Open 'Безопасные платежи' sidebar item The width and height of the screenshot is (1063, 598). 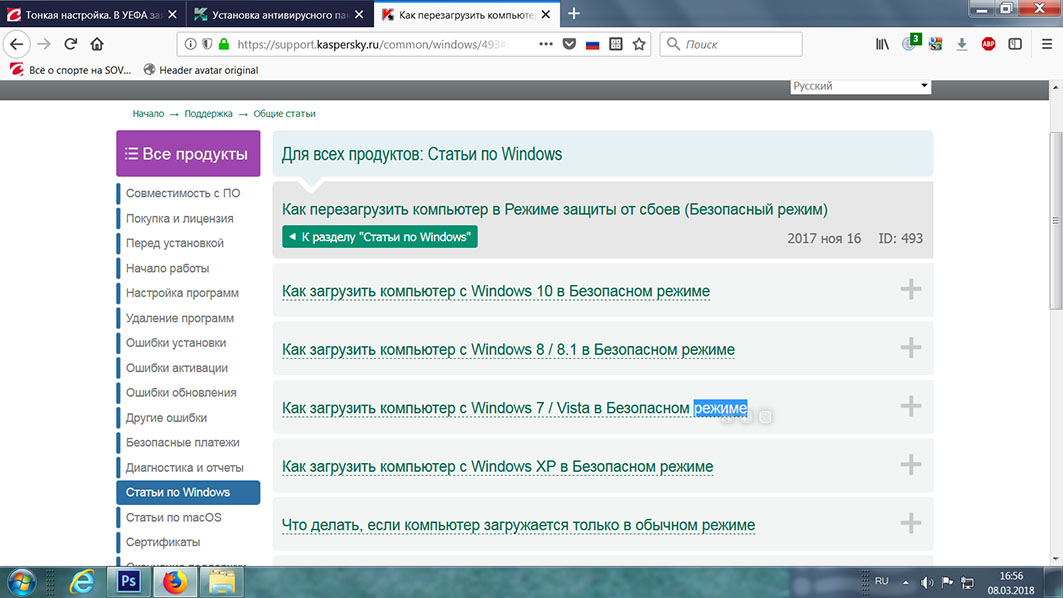[182, 442]
